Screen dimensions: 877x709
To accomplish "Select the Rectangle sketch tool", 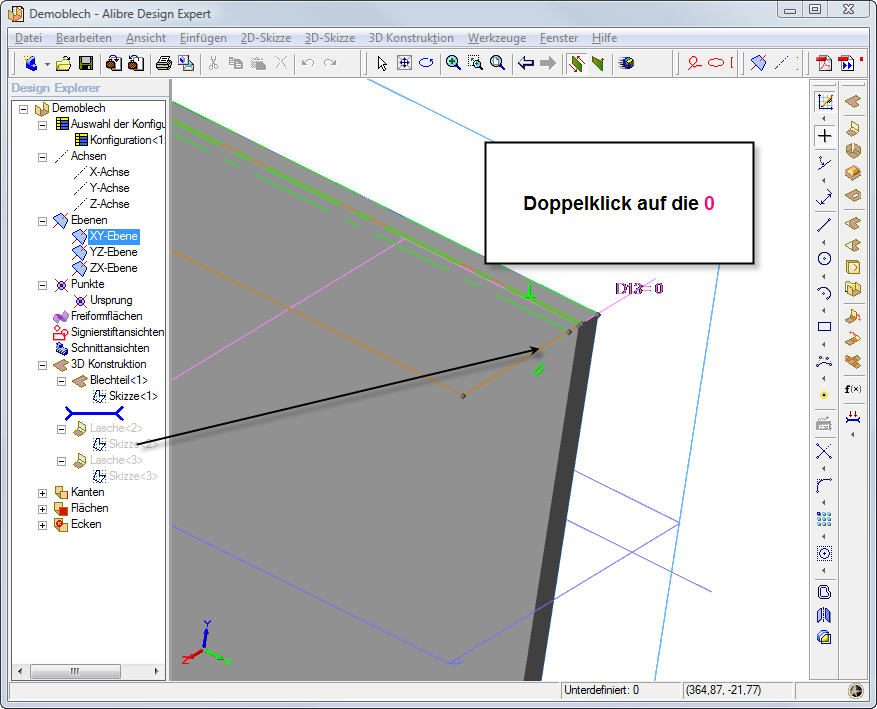I will [x=824, y=327].
